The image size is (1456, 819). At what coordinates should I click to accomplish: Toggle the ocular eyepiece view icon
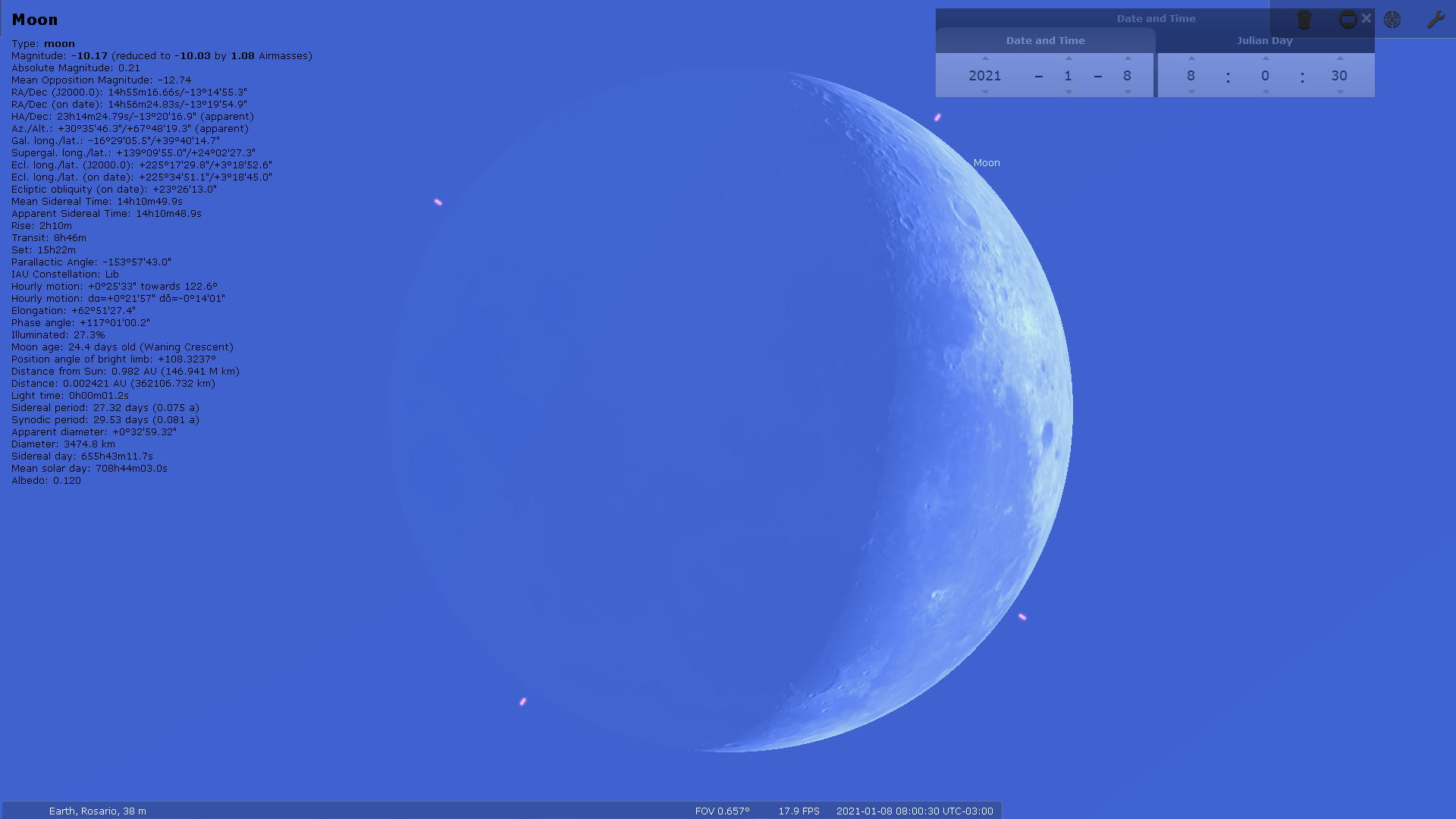click(x=1304, y=20)
